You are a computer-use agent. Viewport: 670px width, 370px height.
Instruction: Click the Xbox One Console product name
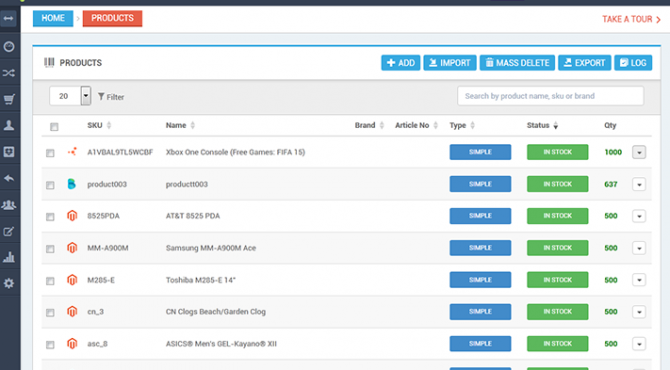point(235,152)
